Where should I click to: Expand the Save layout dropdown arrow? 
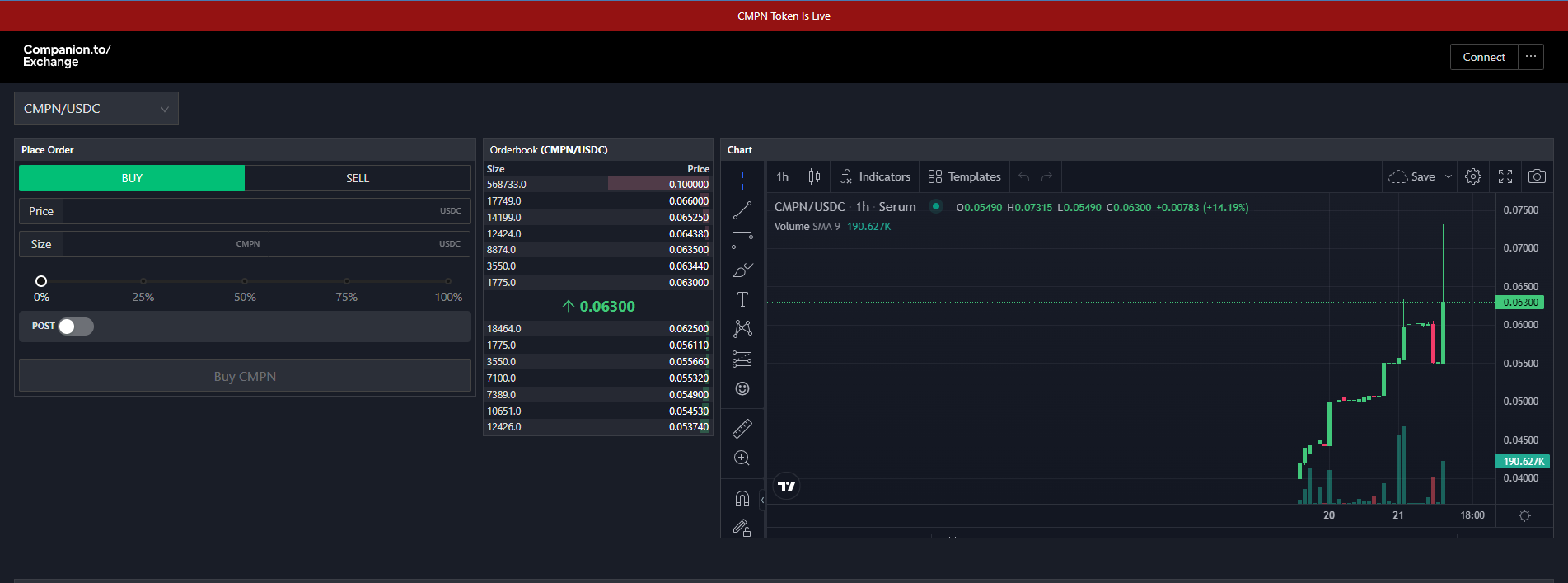1449,176
